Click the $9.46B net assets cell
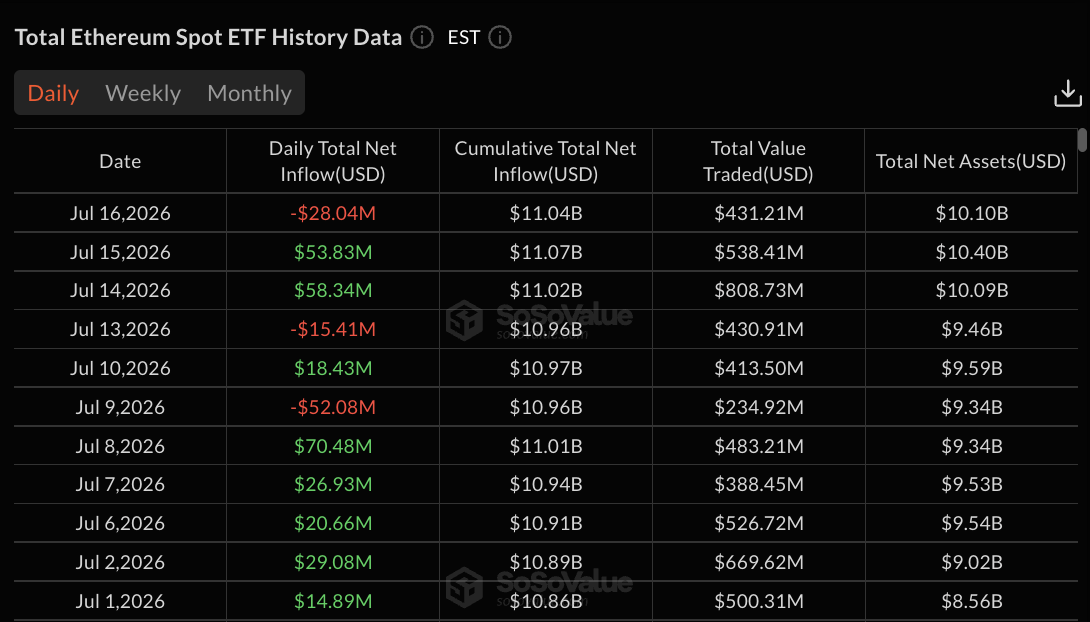The image size is (1090, 622). point(971,329)
